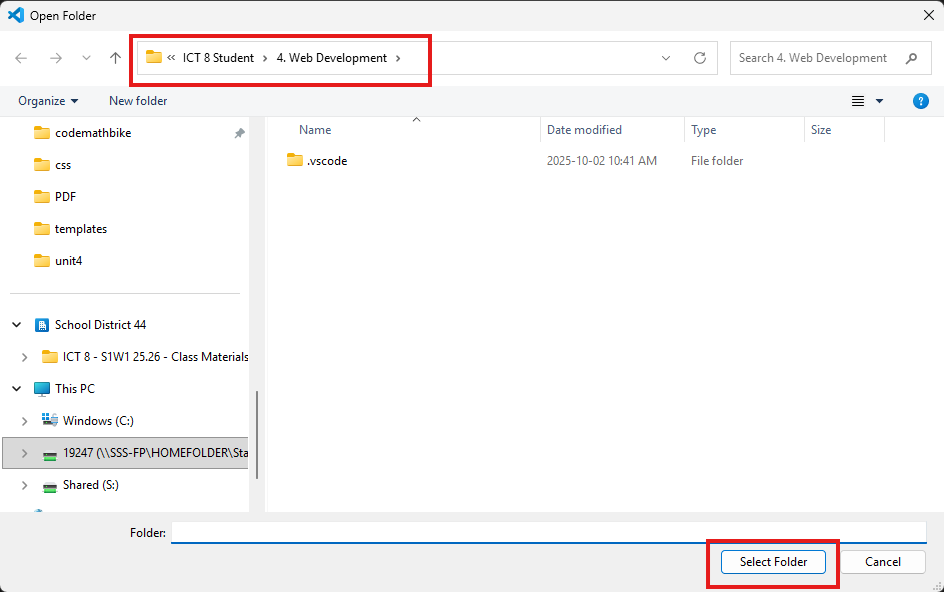Refresh the current folder view

pos(699,58)
